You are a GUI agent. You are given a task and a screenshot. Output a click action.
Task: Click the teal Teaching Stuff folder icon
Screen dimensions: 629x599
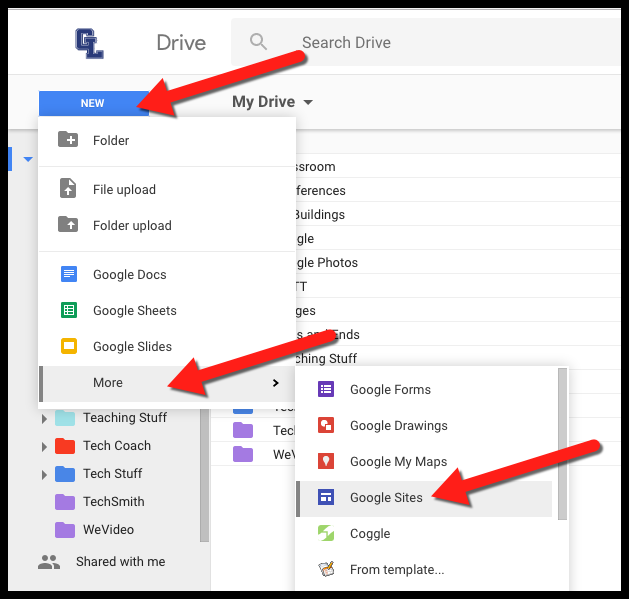pyautogui.click(x=65, y=418)
